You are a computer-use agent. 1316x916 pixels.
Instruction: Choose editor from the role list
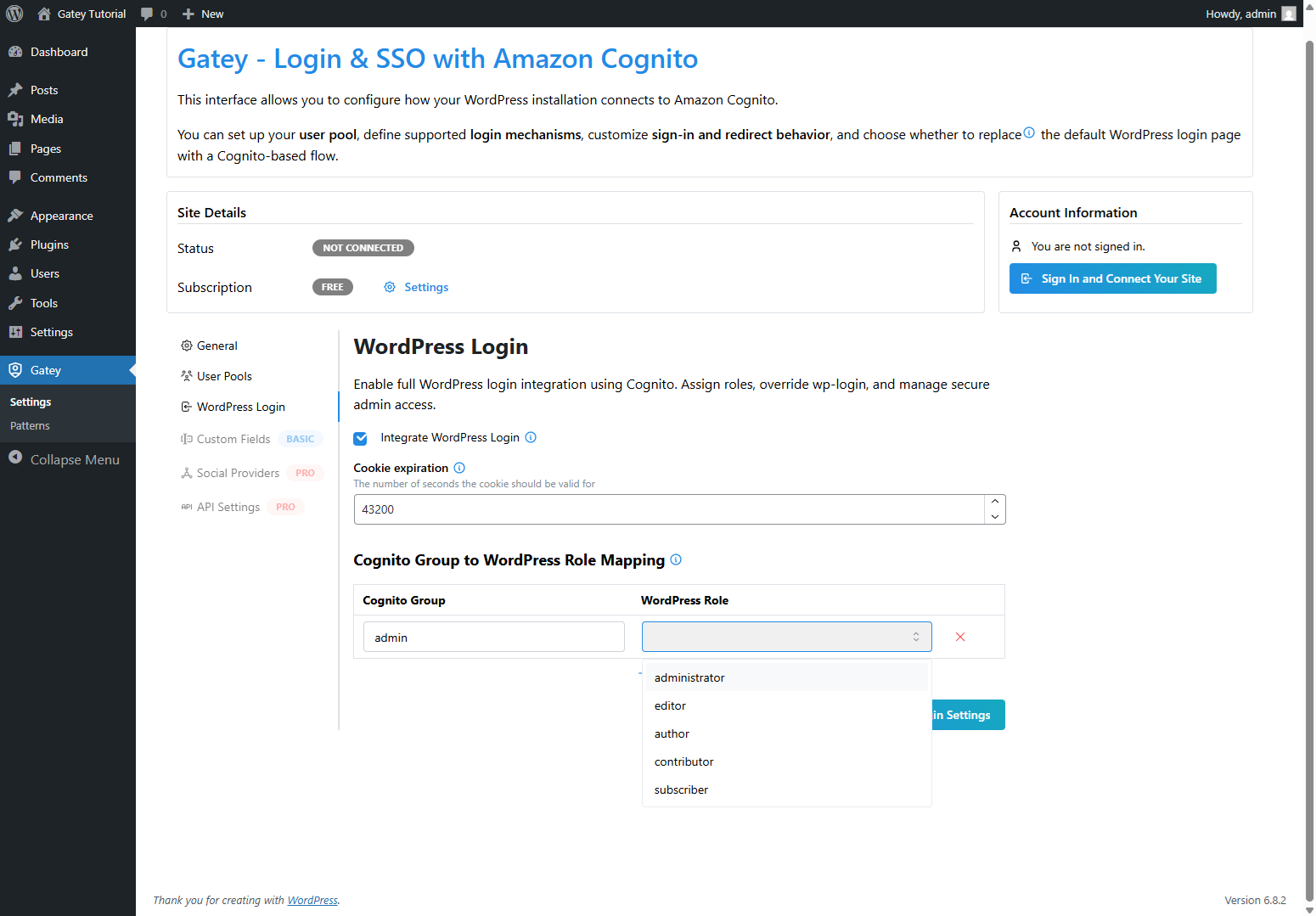(x=786, y=705)
